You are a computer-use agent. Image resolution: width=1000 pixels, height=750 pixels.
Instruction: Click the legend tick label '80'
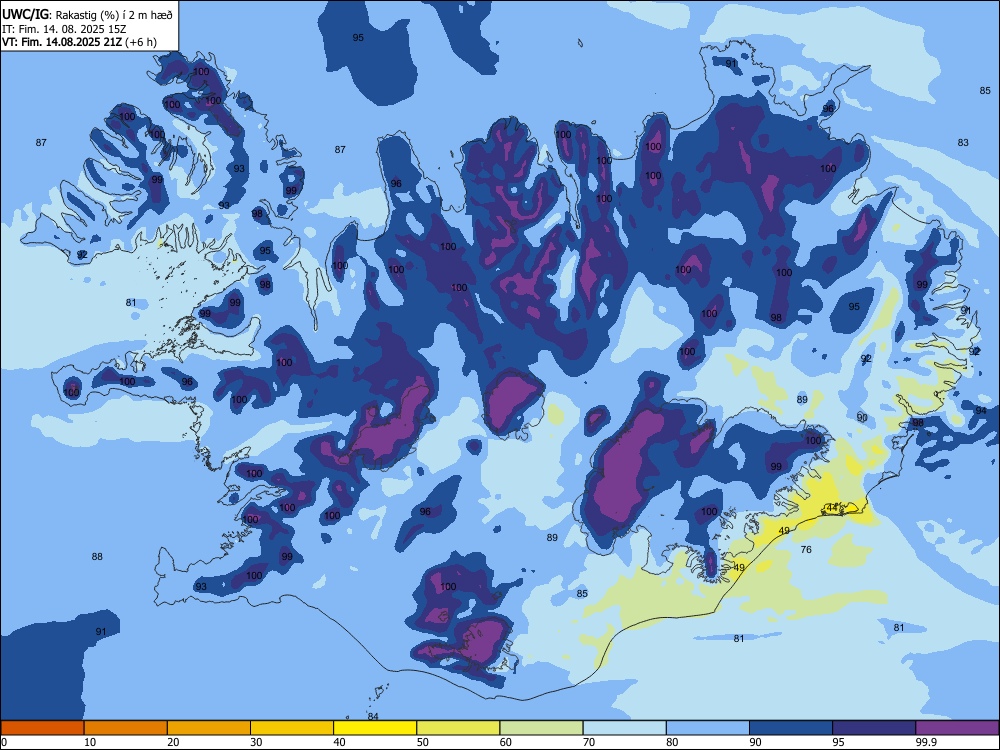click(672, 742)
